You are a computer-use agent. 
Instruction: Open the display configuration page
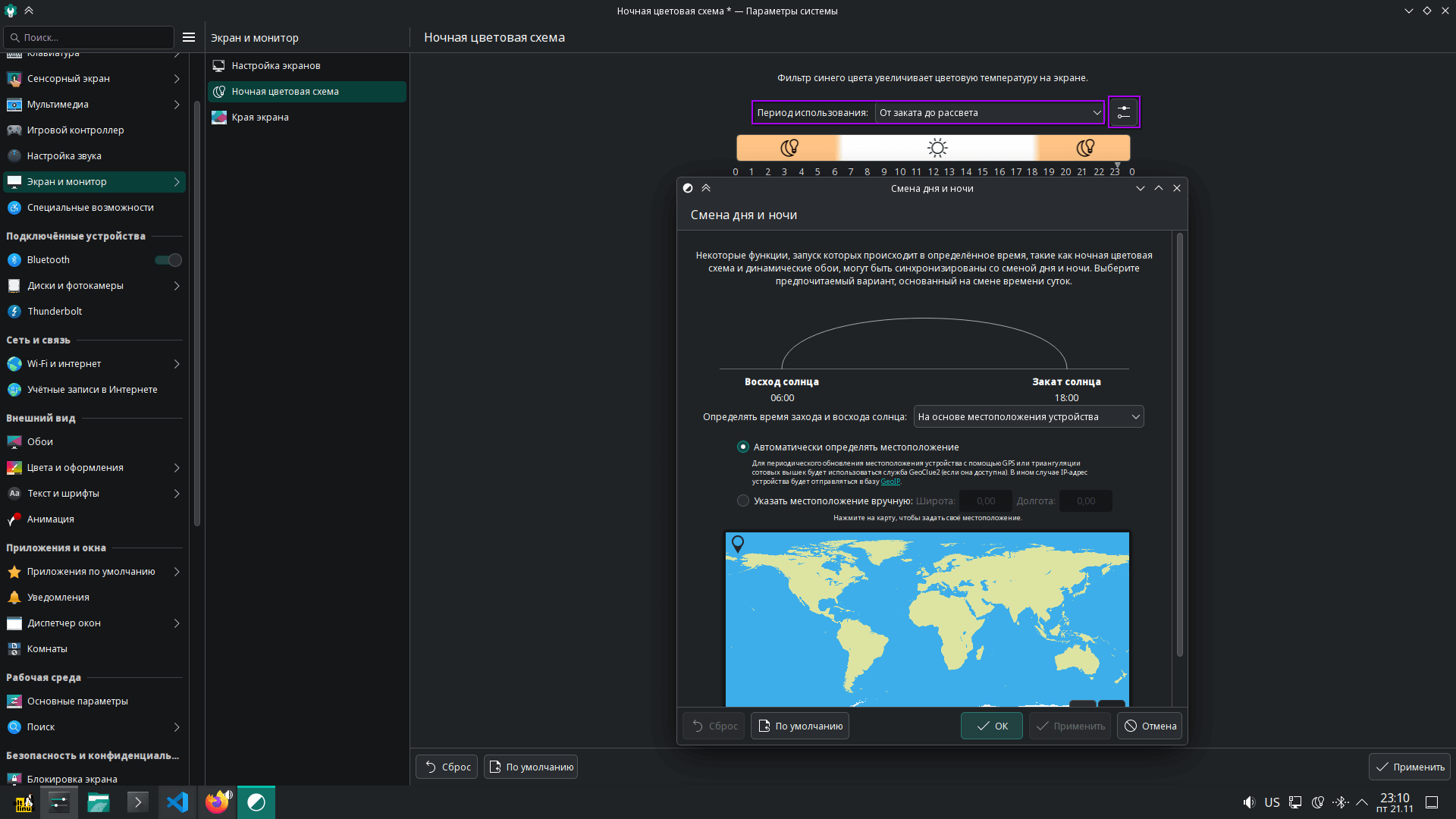275,66
